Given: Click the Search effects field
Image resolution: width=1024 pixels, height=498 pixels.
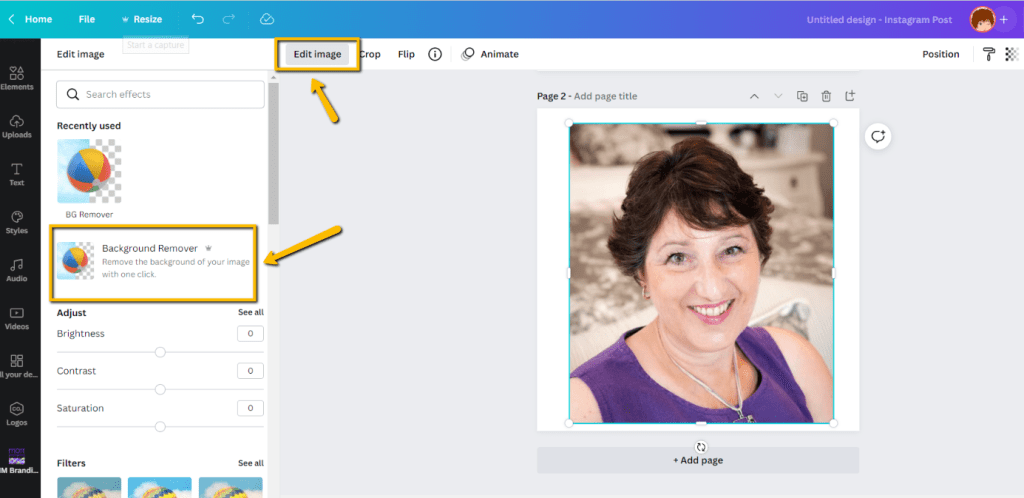Looking at the screenshot, I should 161,95.
